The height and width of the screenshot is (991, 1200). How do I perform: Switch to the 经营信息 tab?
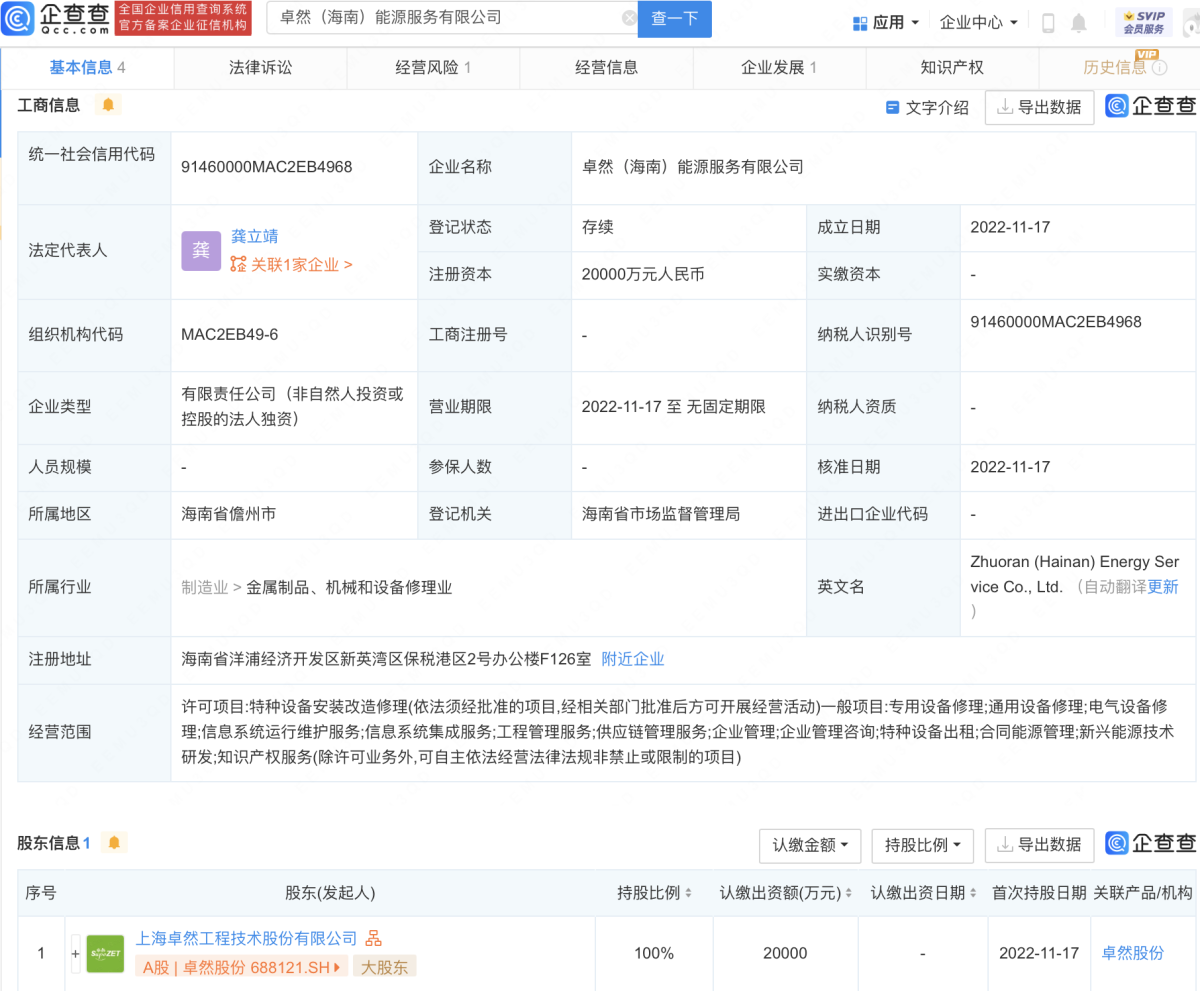click(606, 68)
